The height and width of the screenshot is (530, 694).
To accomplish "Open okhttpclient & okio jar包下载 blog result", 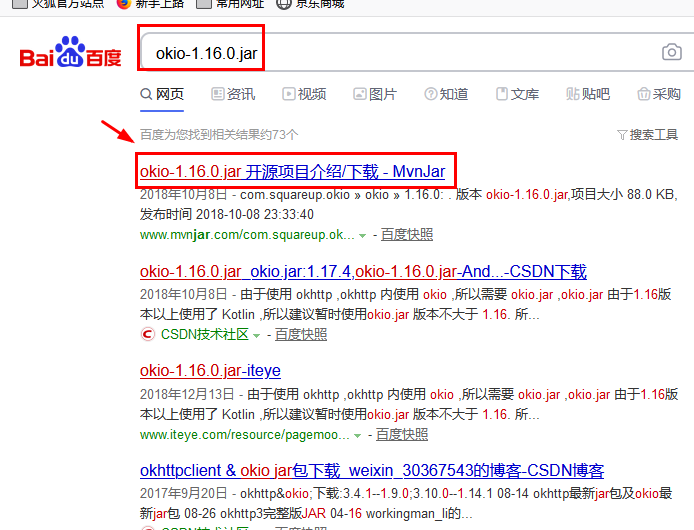I will click(372, 470).
